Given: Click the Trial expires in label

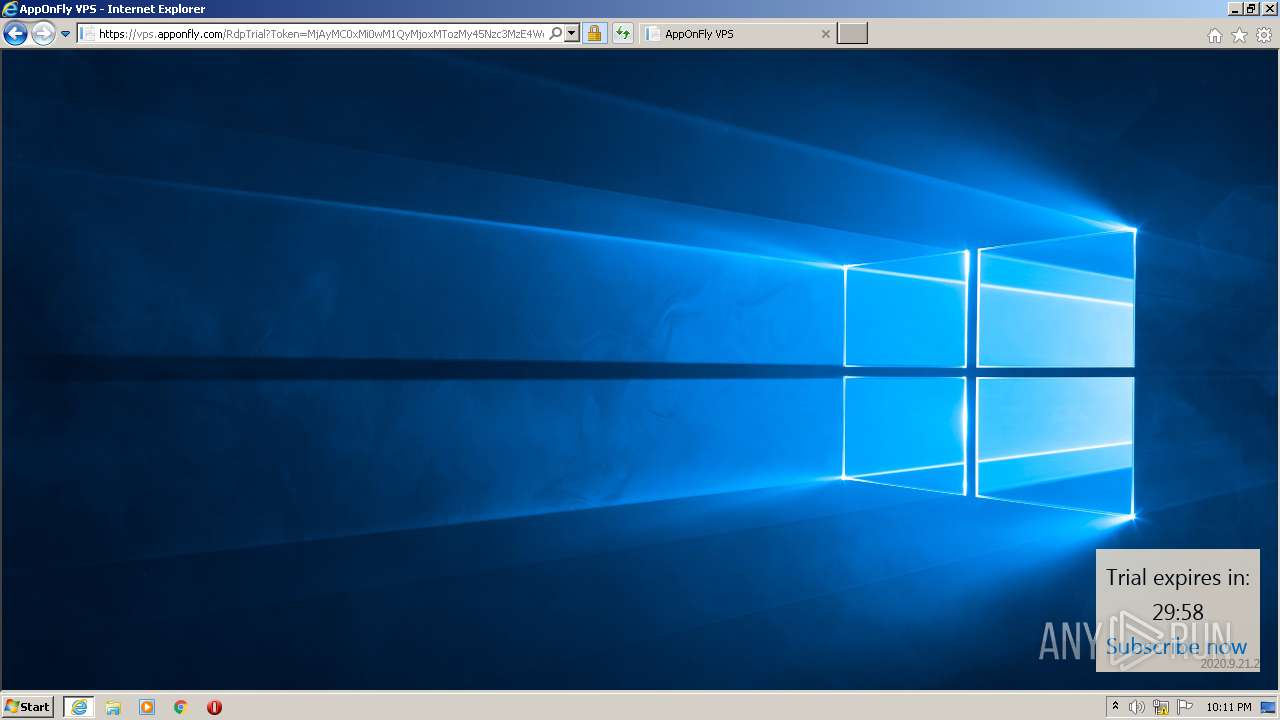Looking at the screenshot, I should (1178, 578).
